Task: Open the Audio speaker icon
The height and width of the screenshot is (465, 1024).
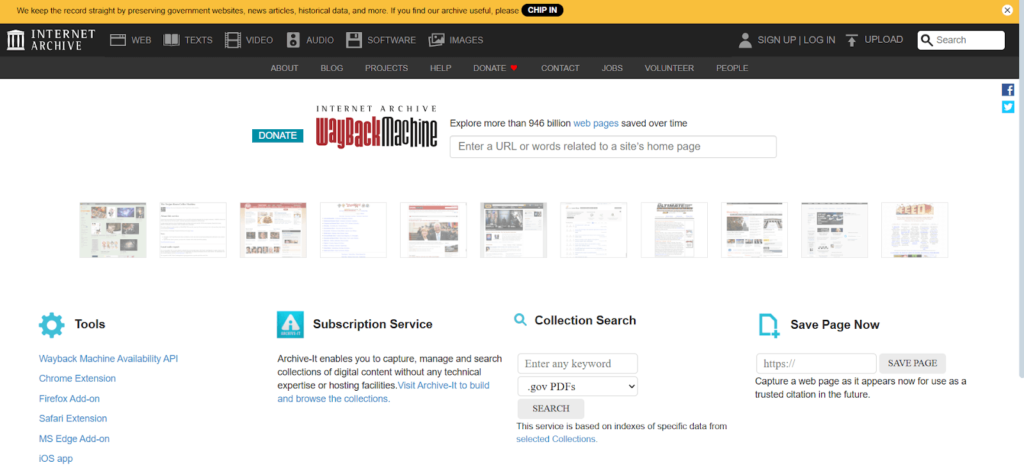Action: (x=293, y=40)
